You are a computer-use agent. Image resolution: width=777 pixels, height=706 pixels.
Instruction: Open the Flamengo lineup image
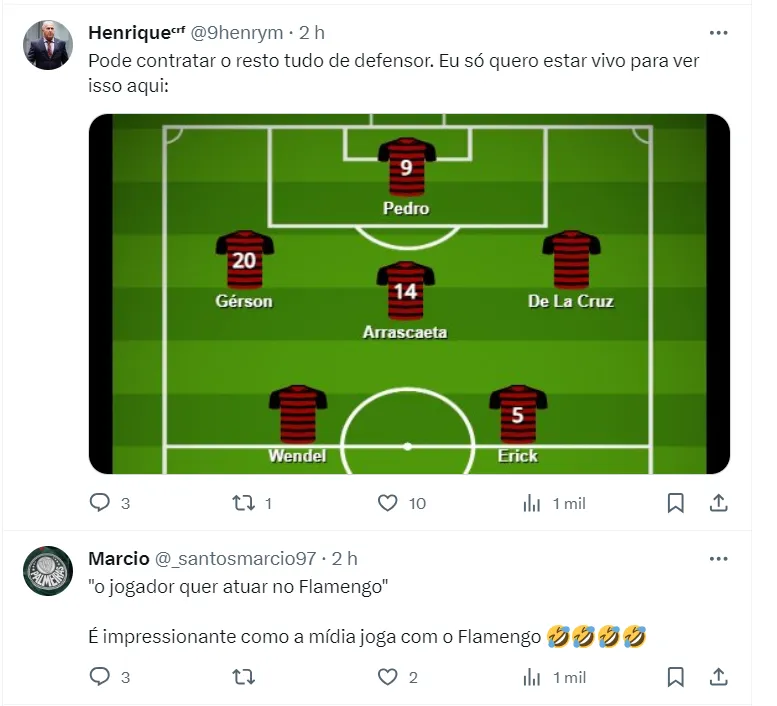(x=409, y=294)
